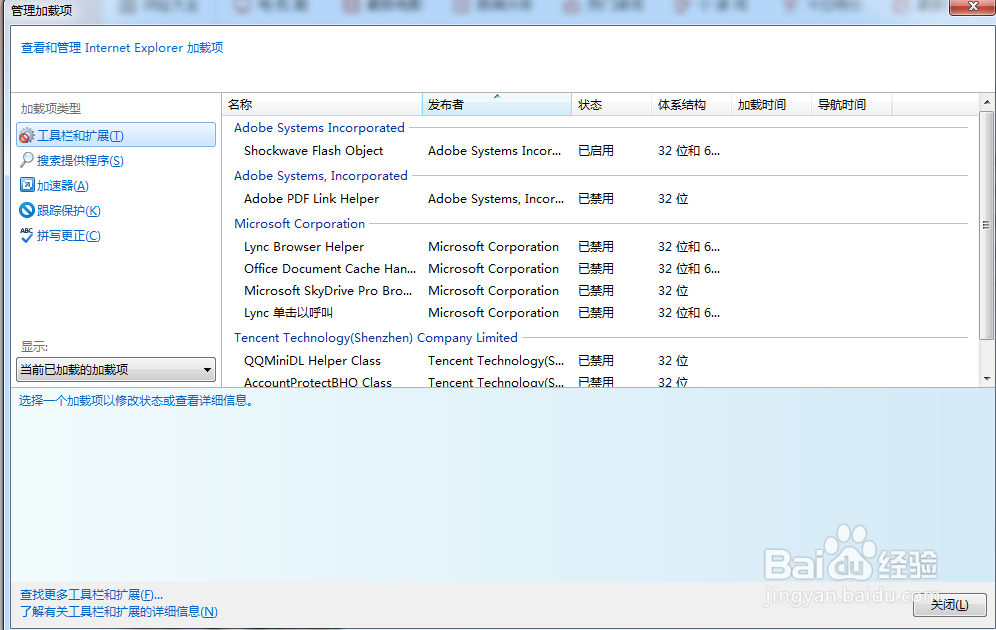Select Shockwave Flash Object add-on row
Image resolution: width=996 pixels, height=630 pixels.
[600, 151]
